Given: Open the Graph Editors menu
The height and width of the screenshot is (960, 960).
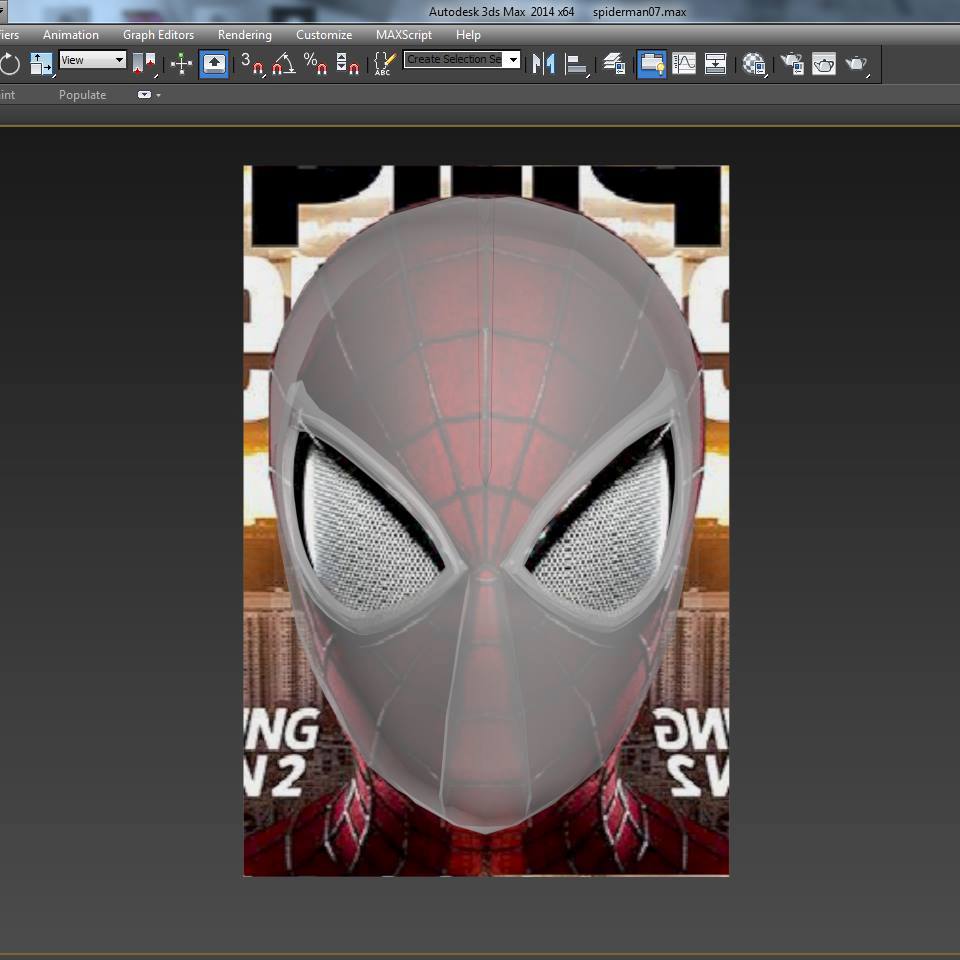Looking at the screenshot, I should pyautogui.click(x=159, y=35).
